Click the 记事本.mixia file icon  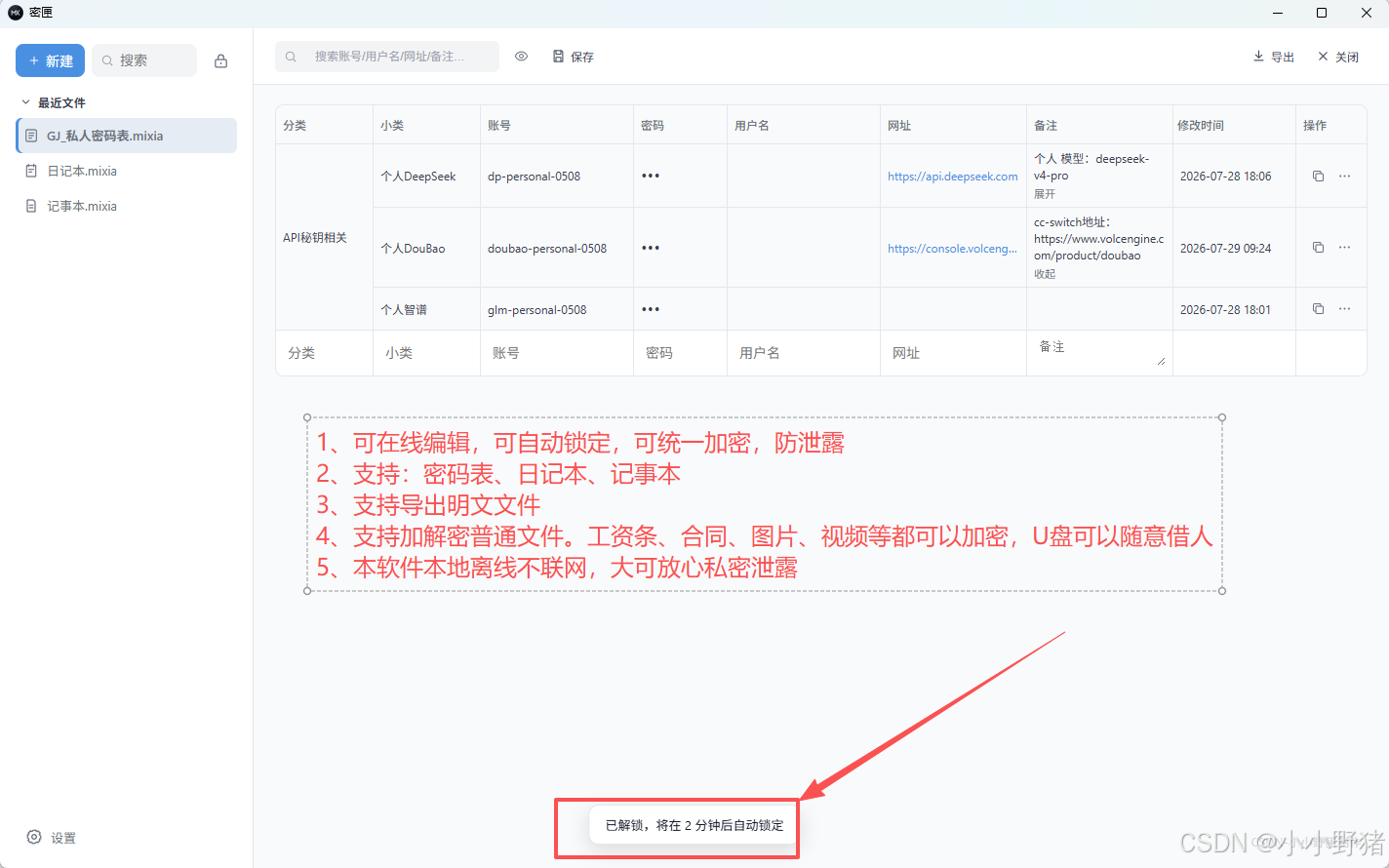(31, 206)
